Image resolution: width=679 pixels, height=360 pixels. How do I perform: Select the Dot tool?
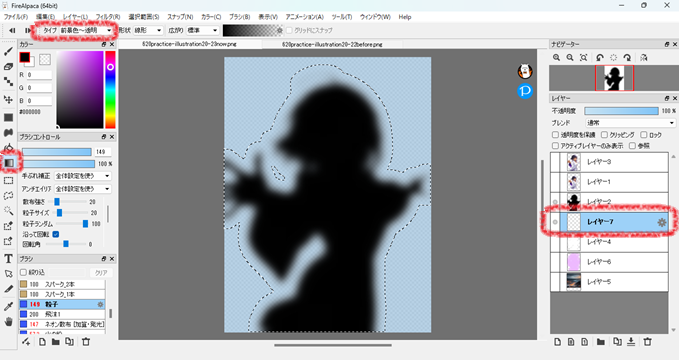coord(8,81)
